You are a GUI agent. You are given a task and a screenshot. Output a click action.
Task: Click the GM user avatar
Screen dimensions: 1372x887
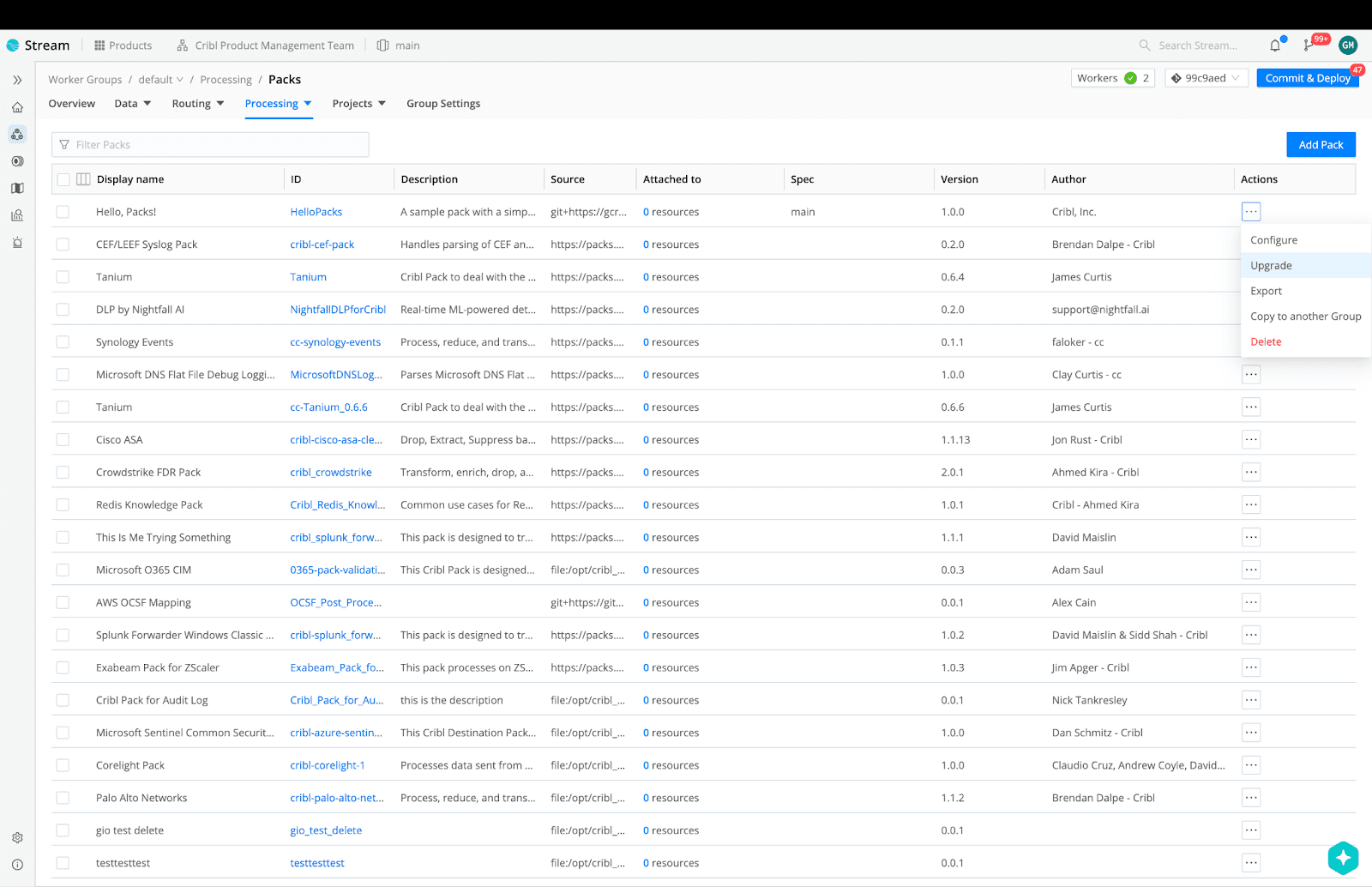[1347, 45]
